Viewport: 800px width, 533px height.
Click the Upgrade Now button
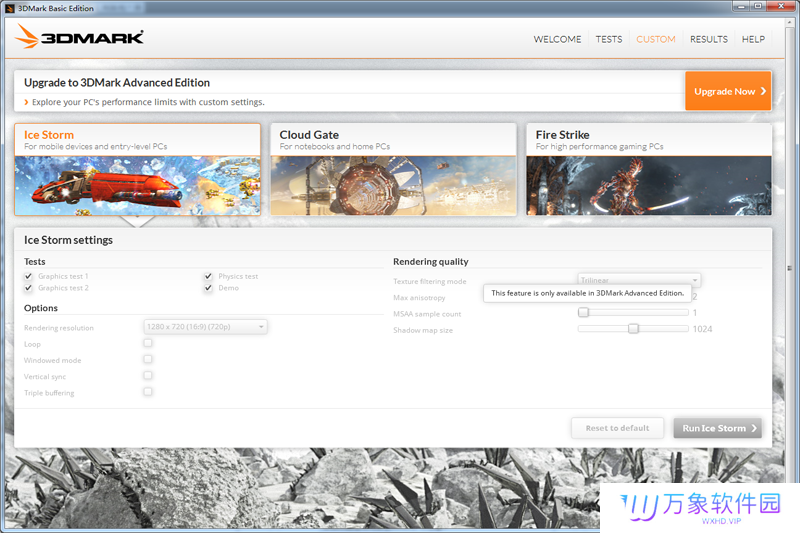(x=728, y=91)
